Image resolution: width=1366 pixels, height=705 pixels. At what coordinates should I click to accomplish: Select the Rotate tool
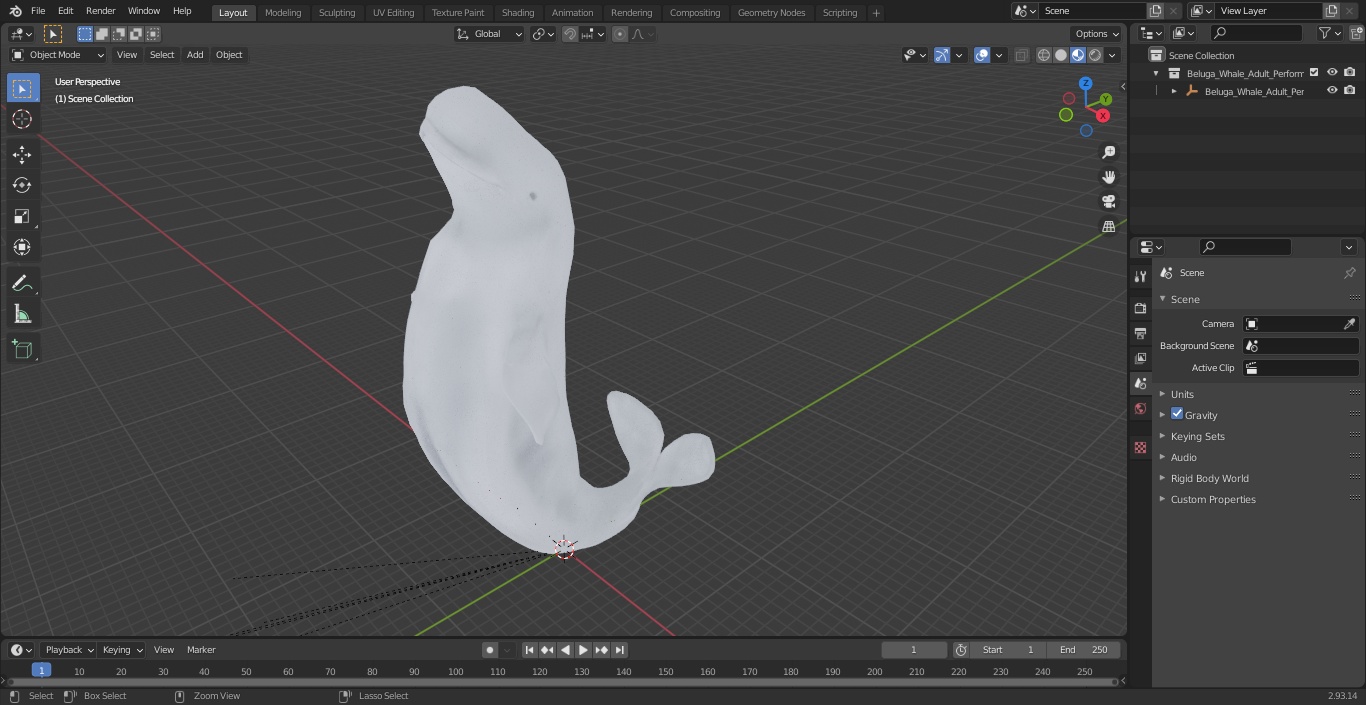coord(22,185)
